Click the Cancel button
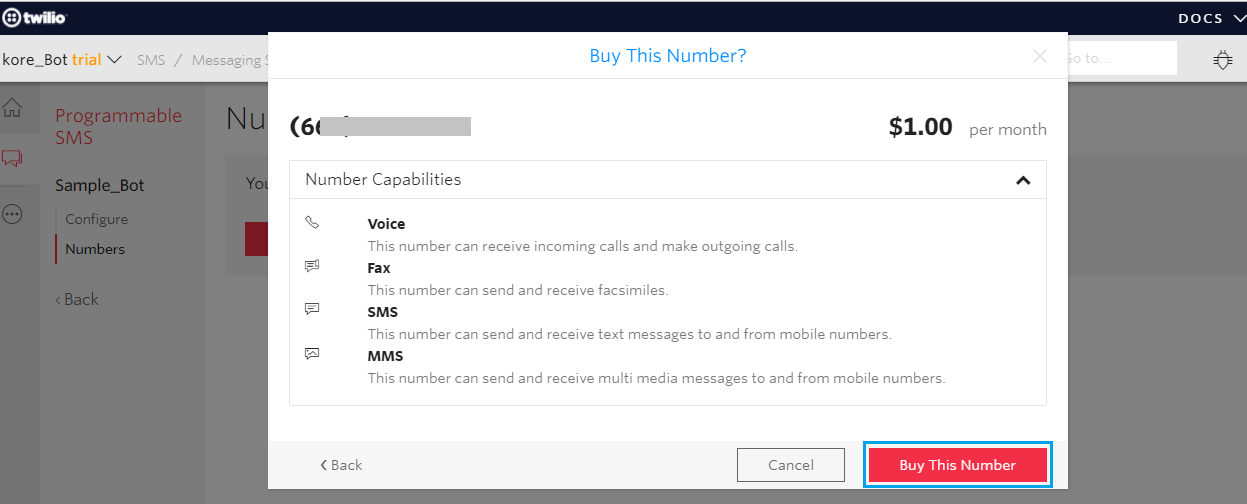The height and width of the screenshot is (504, 1247). (x=790, y=465)
